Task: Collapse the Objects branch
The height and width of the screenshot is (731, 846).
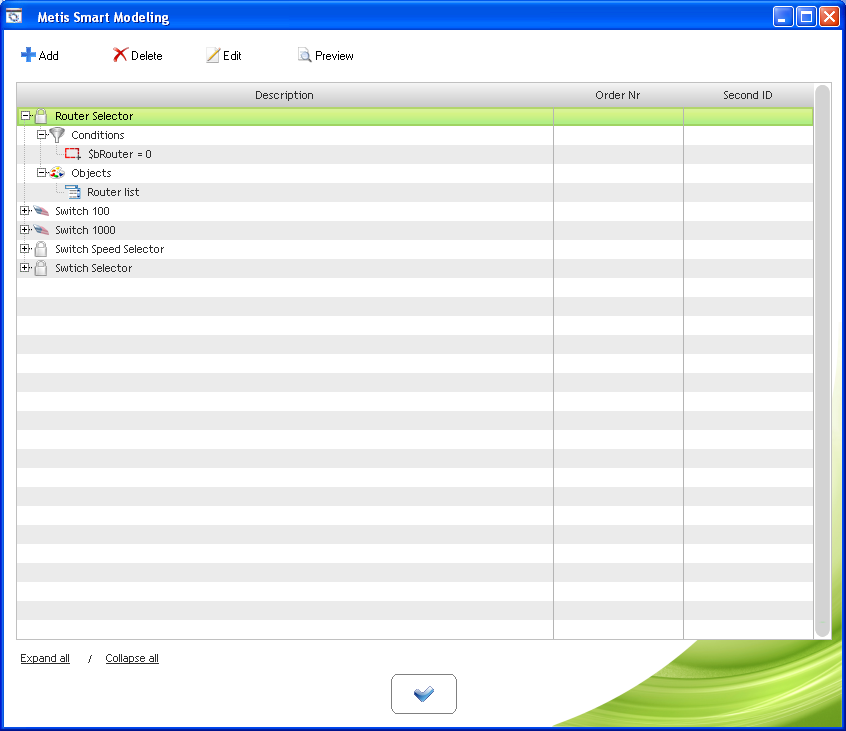Action: 41,173
